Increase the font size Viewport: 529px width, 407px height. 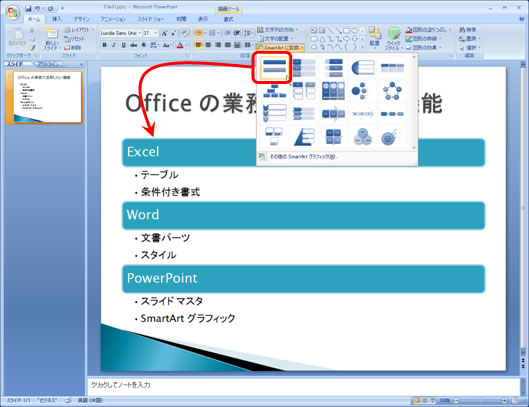click(x=164, y=33)
